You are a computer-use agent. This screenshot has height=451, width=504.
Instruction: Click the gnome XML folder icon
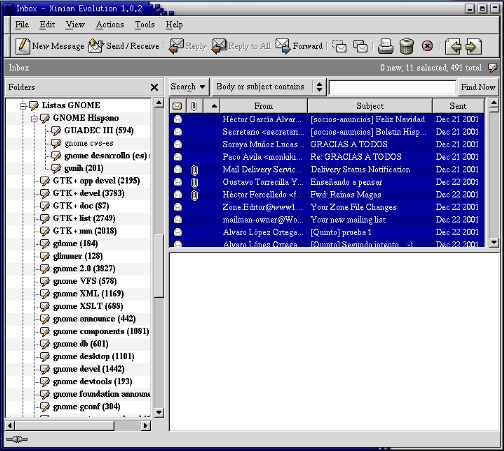click(45, 294)
